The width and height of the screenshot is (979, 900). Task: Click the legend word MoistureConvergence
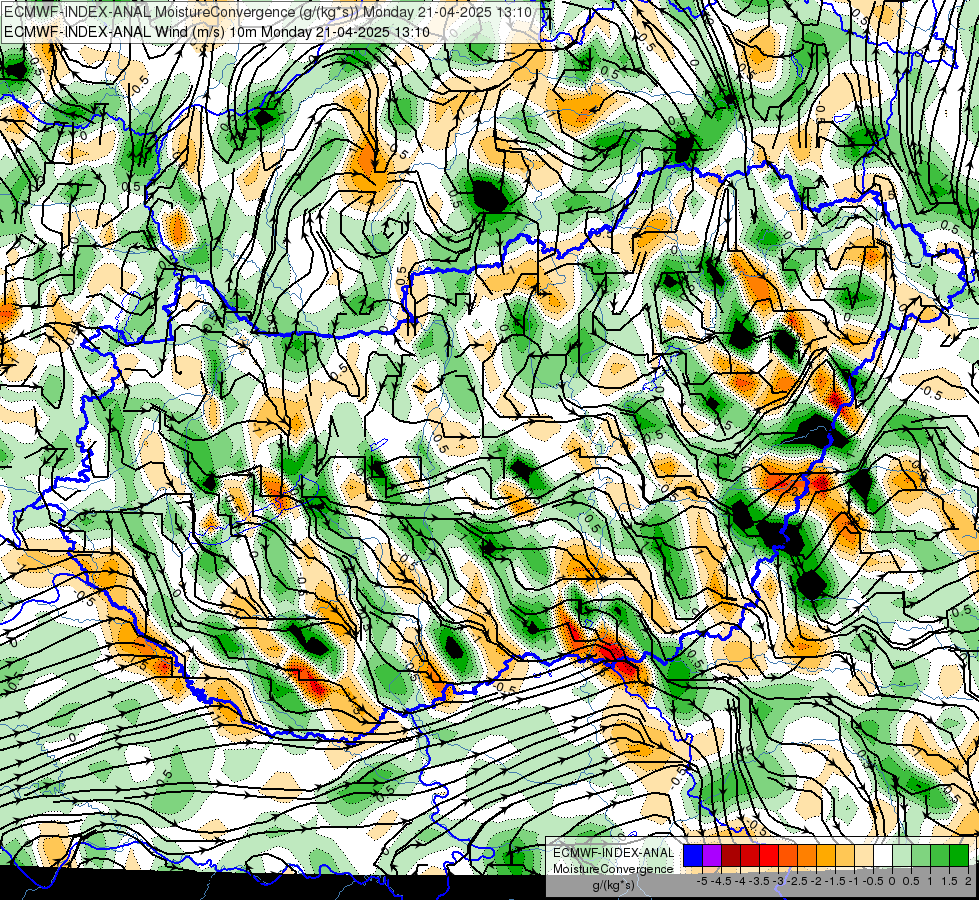point(614,869)
